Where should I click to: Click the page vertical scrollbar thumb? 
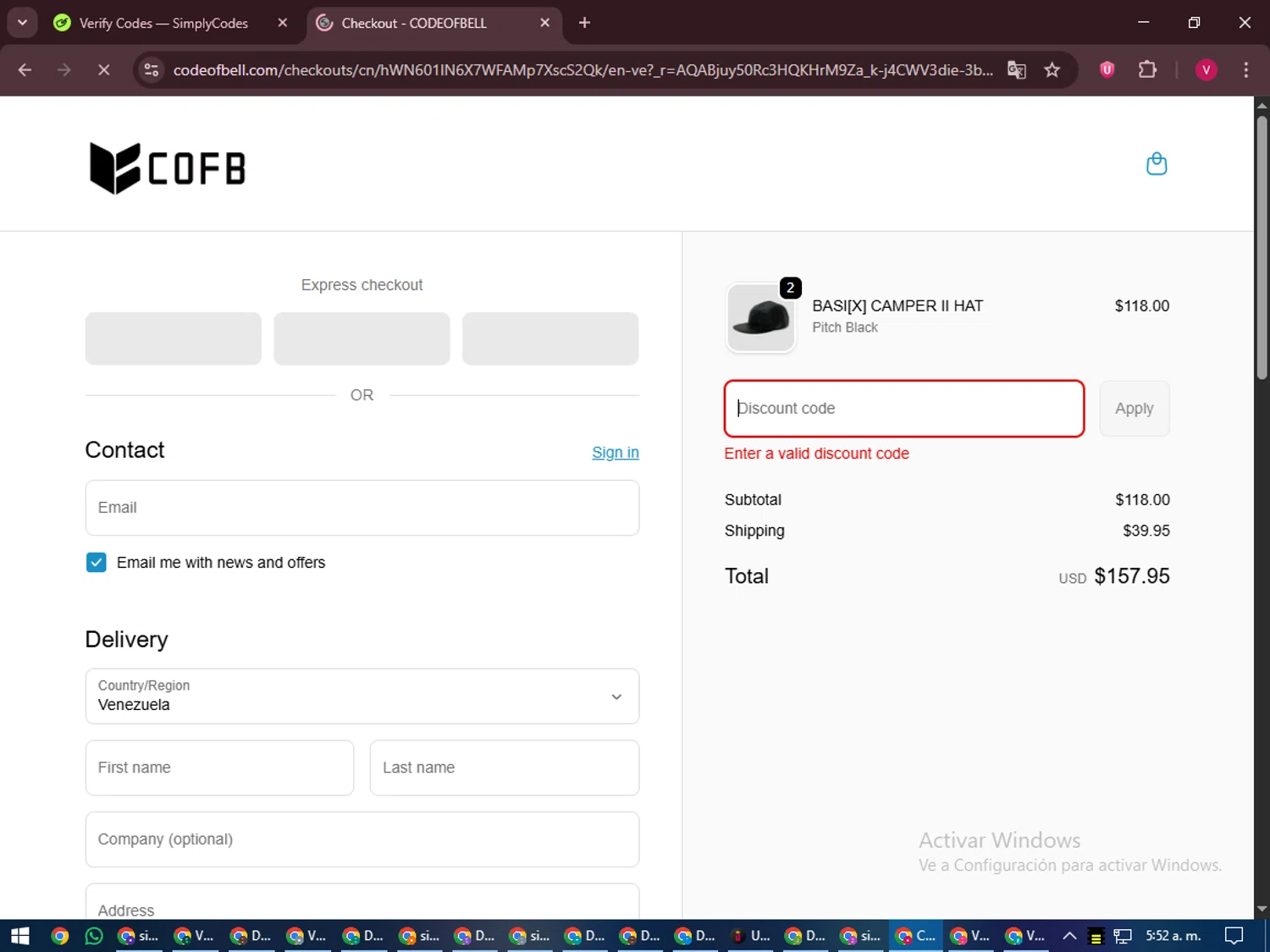click(1262, 247)
